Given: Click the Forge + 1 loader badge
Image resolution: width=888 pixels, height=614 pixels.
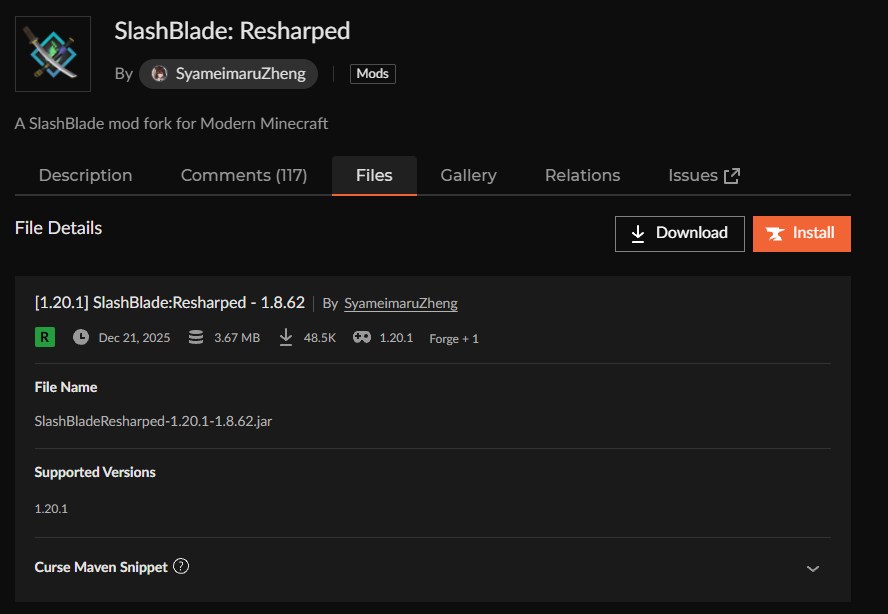Looking at the screenshot, I should (x=454, y=338).
